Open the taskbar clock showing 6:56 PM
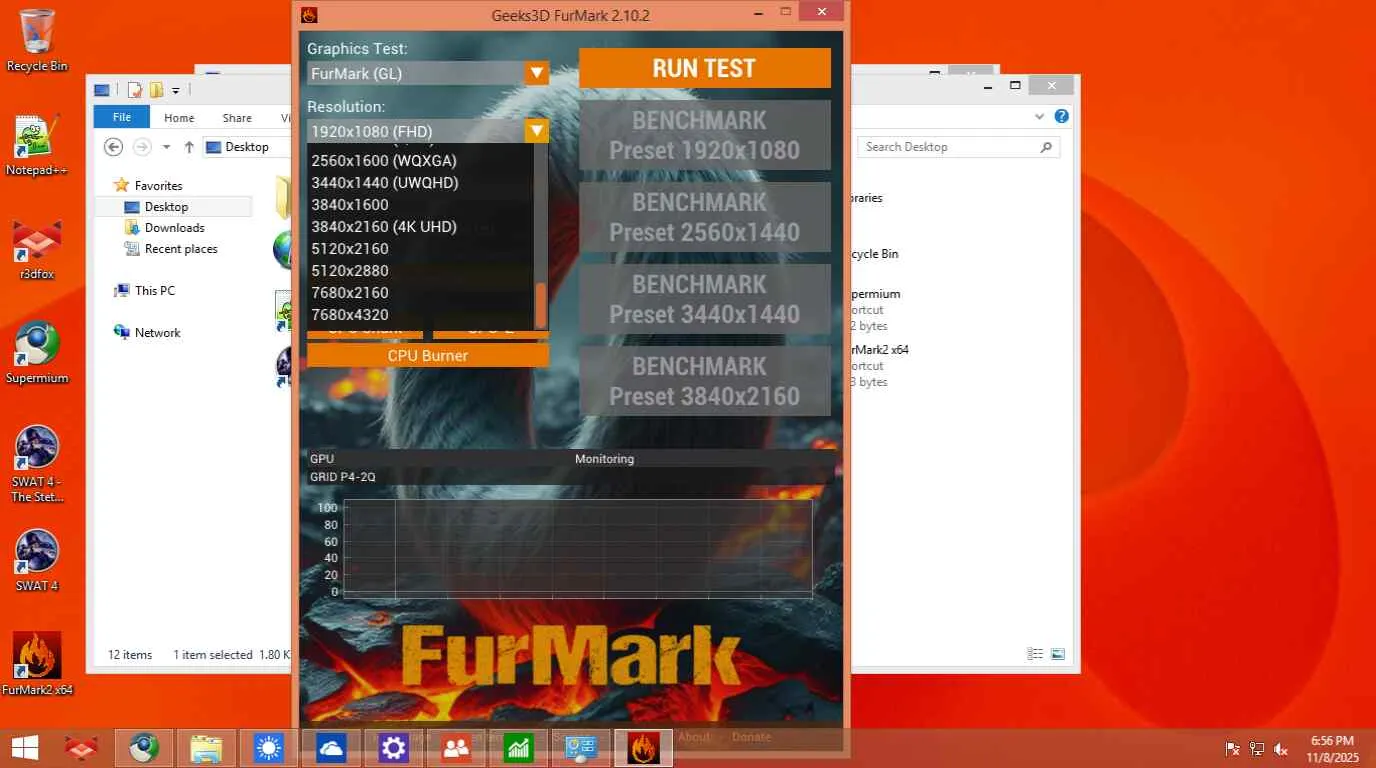The image size is (1376, 768). (x=1331, y=749)
